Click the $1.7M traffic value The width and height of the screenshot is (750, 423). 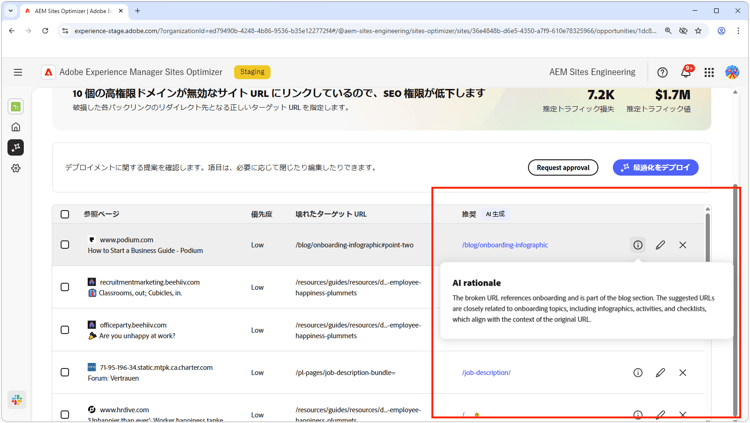(x=673, y=95)
